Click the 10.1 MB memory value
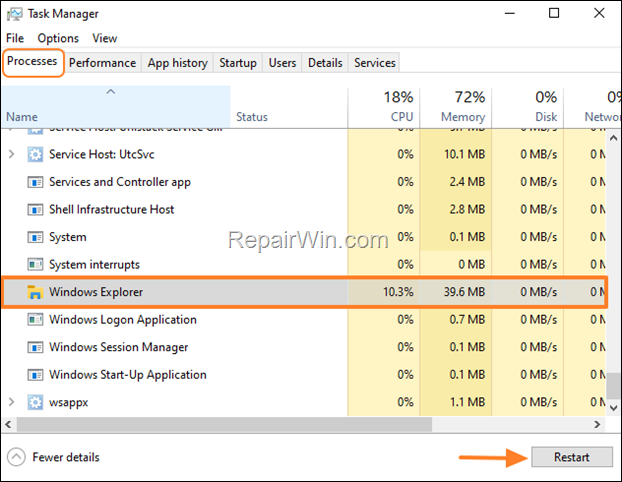The image size is (622, 482). (465, 154)
